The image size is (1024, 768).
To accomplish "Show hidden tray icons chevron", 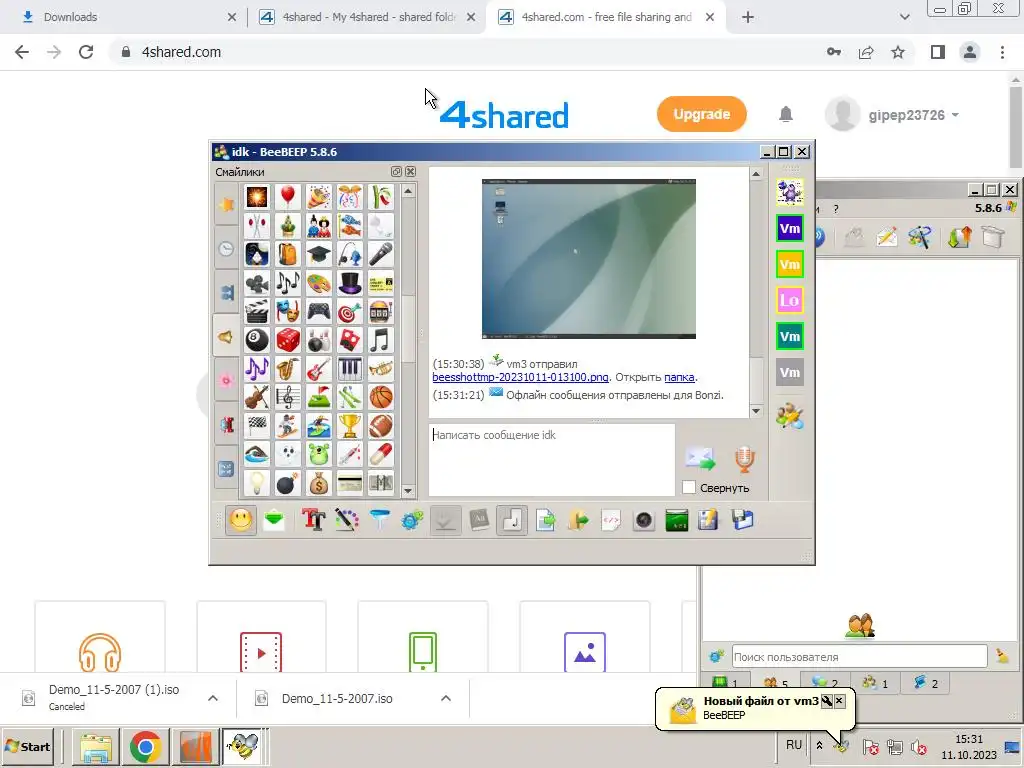I will click(x=819, y=745).
